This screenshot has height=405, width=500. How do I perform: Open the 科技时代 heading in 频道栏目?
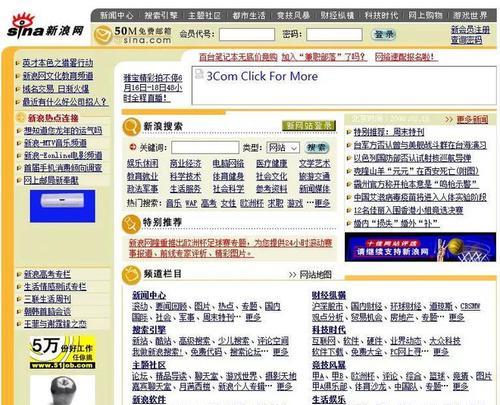click(329, 330)
